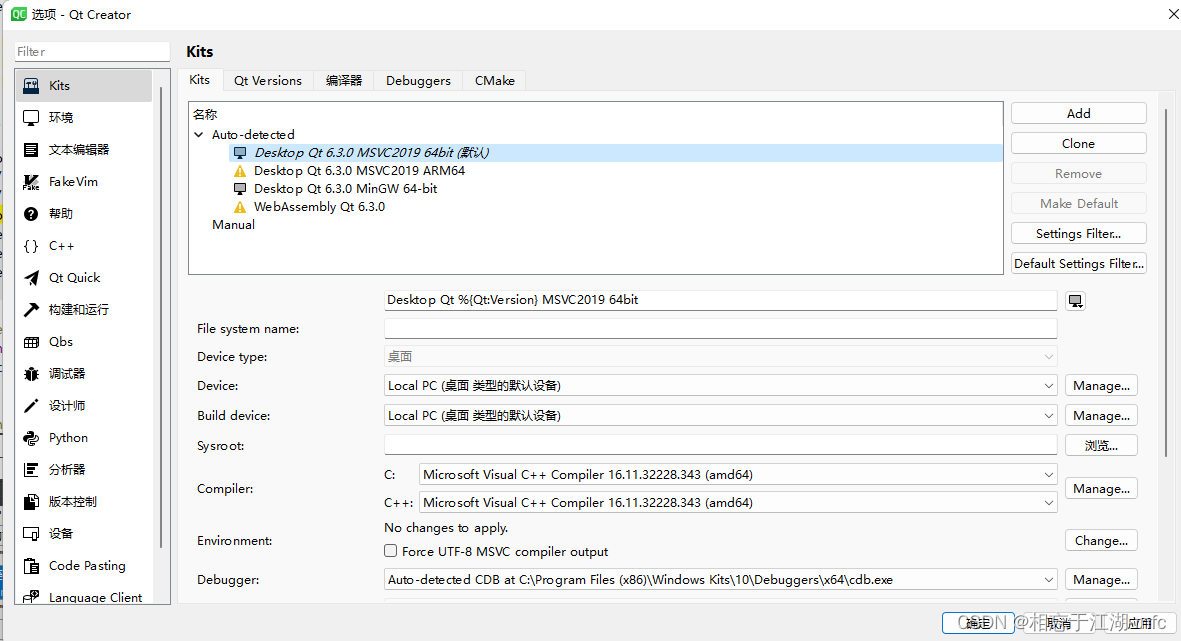Open the Debugger selection dropdown

[1048, 579]
